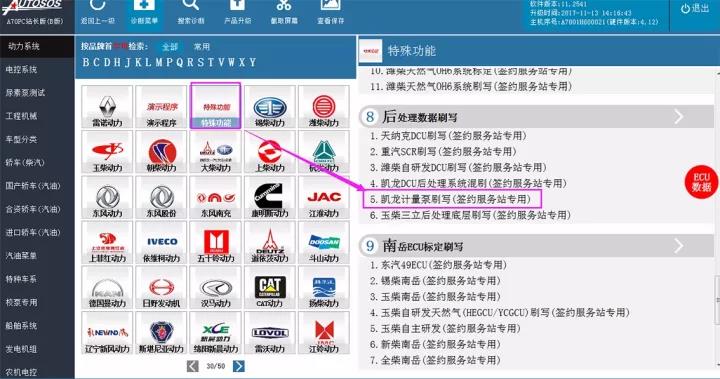Open the JAC 江淮动力 icon

tap(324, 198)
